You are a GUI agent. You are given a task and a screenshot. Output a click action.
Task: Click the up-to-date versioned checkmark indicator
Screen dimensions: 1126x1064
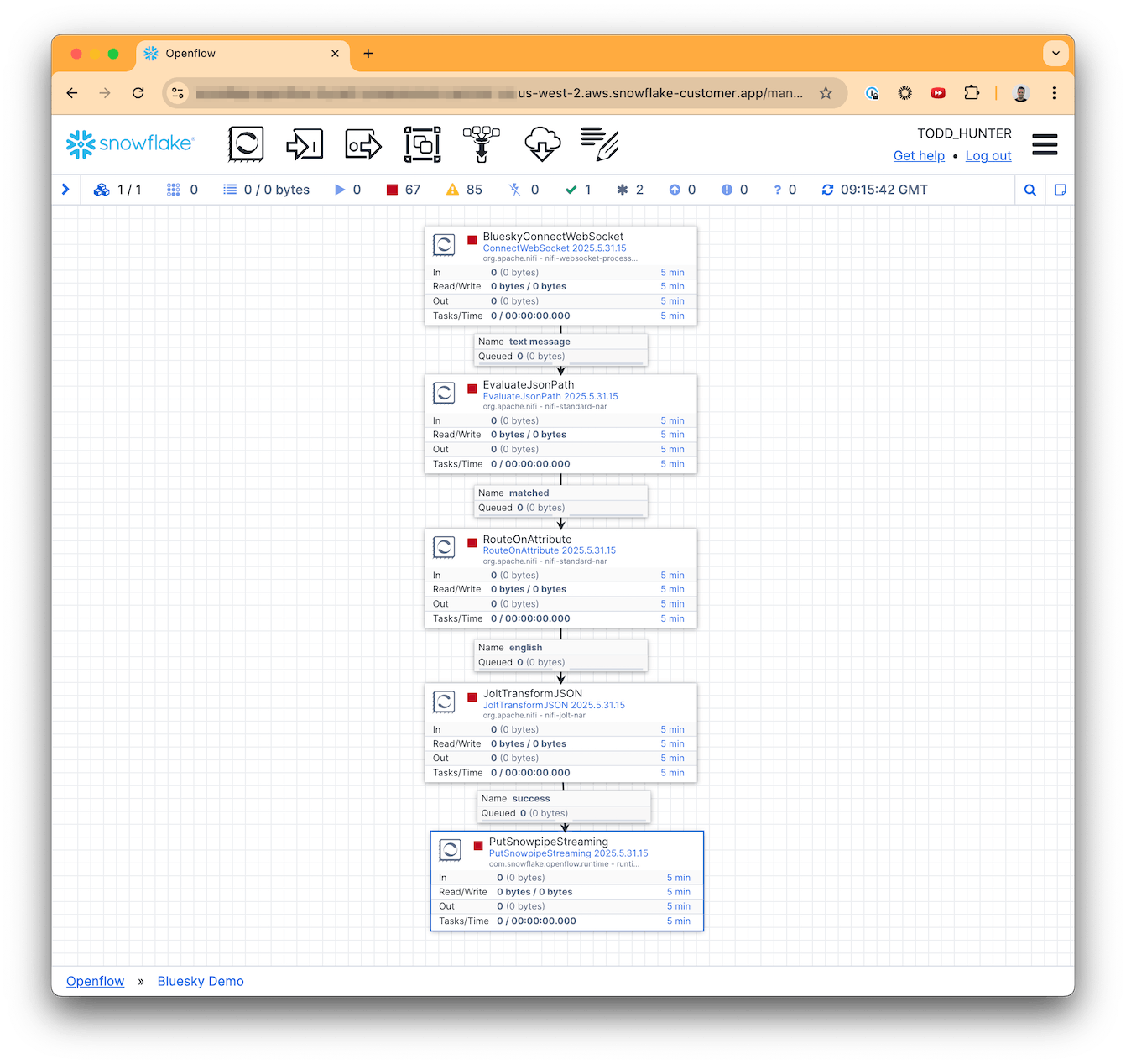tap(578, 190)
